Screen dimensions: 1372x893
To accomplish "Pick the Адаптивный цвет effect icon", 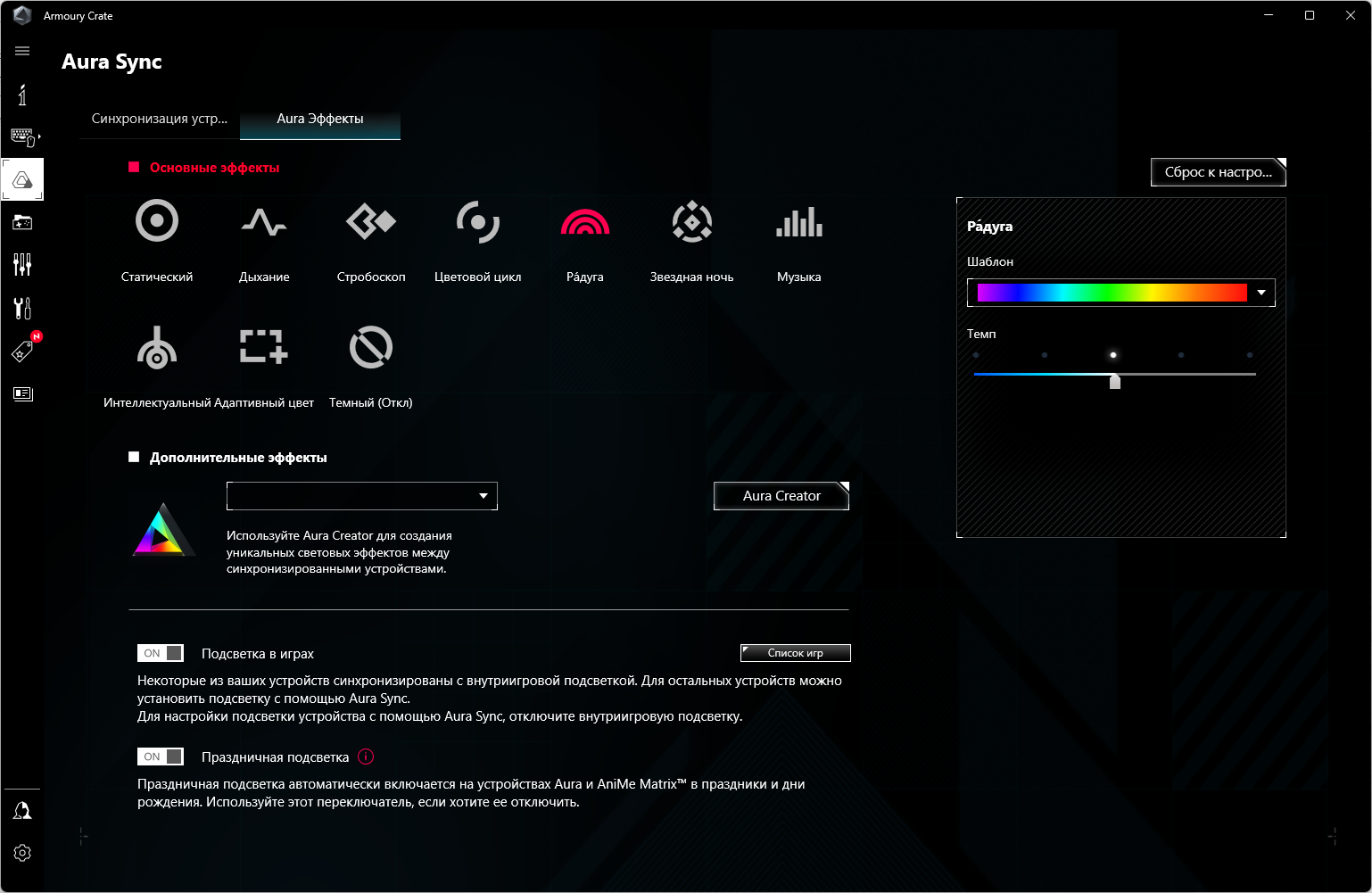I will click(x=264, y=347).
